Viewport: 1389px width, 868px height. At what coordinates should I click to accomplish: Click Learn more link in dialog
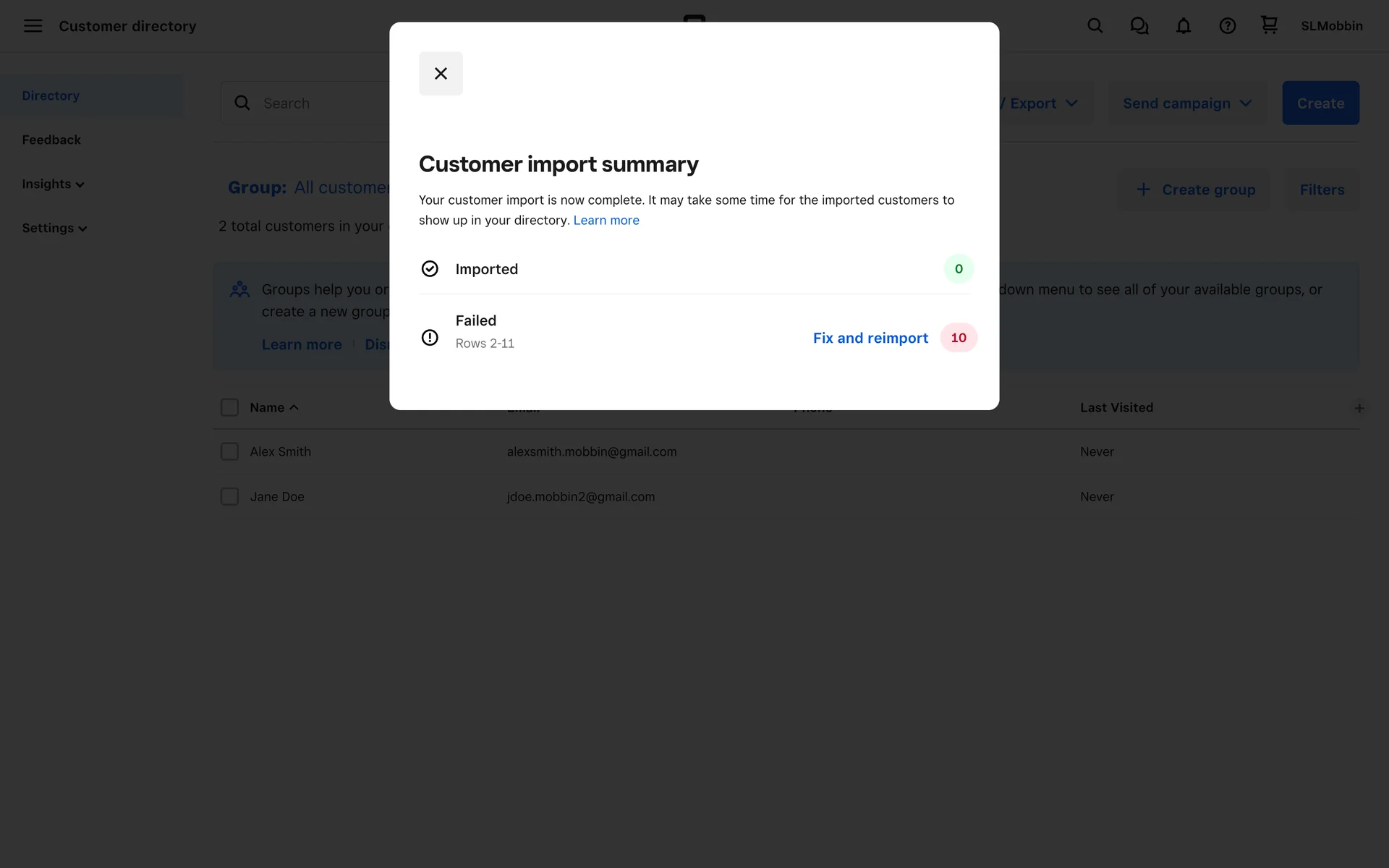(606, 220)
